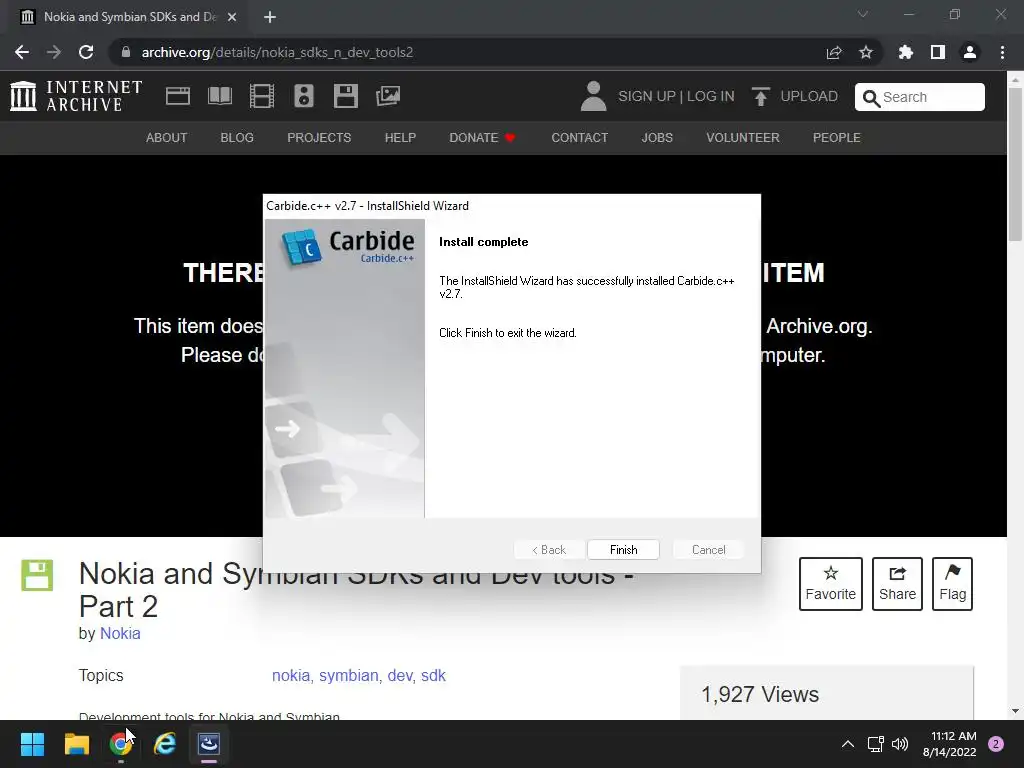Image resolution: width=1024 pixels, height=768 pixels.
Task: Open the network tray icon
Action: pyautogui.click(x=875, y=744)
